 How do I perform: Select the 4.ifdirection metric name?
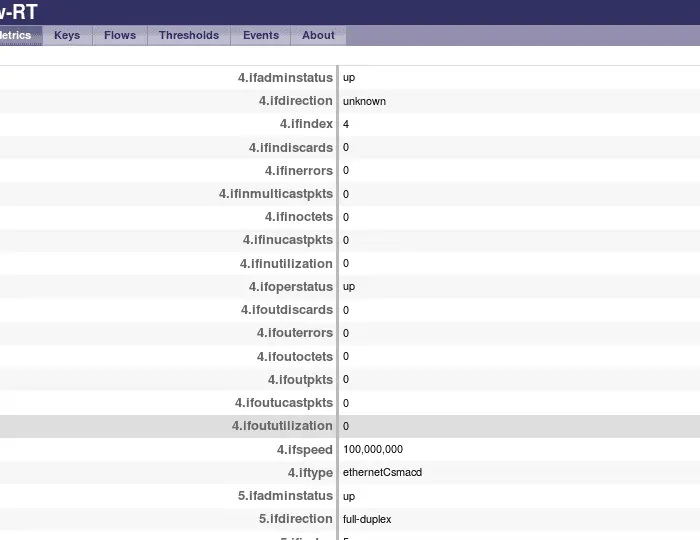296,101
